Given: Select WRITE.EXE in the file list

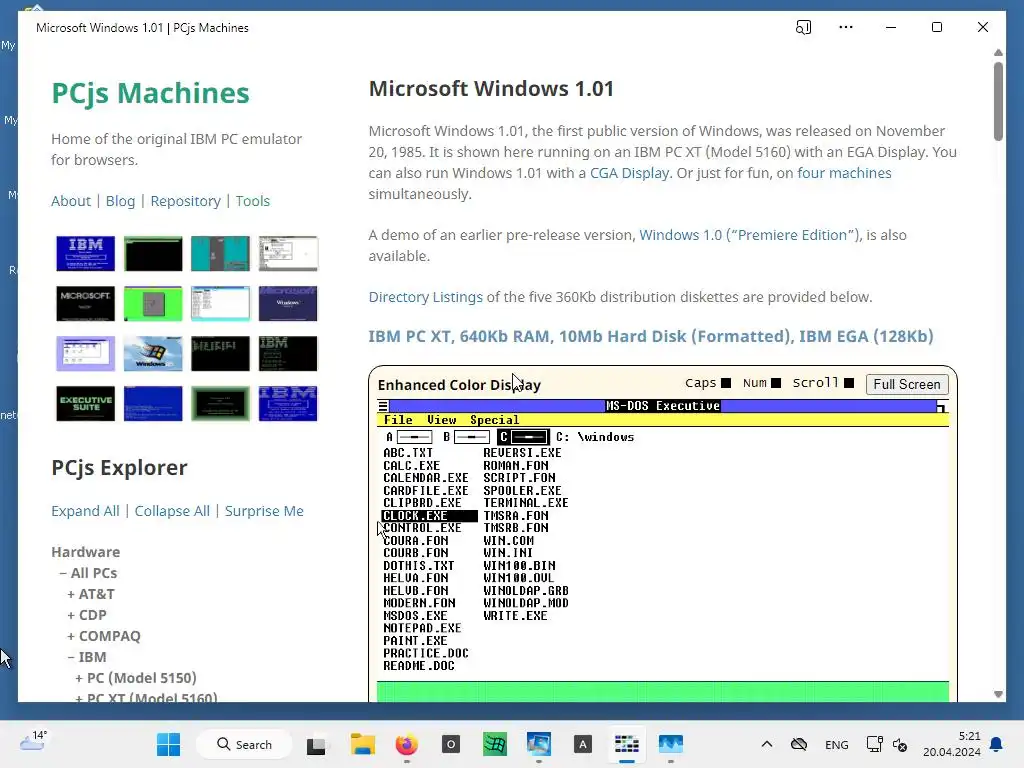Looking at the screenshot, I should pyautogui.click(x=515, y=616).
